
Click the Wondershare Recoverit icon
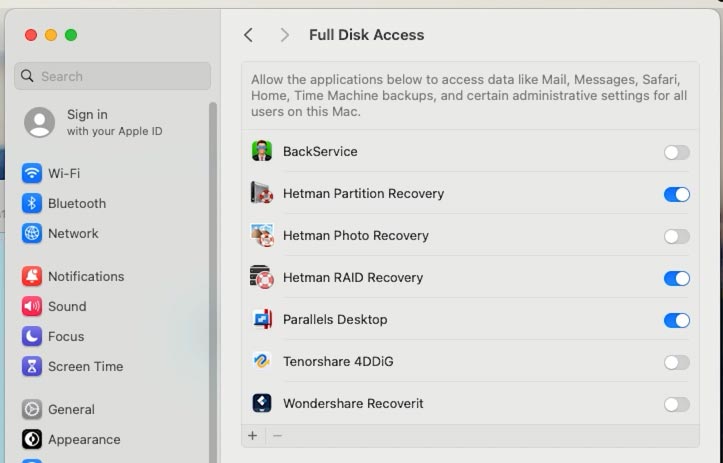click(262, 403)
